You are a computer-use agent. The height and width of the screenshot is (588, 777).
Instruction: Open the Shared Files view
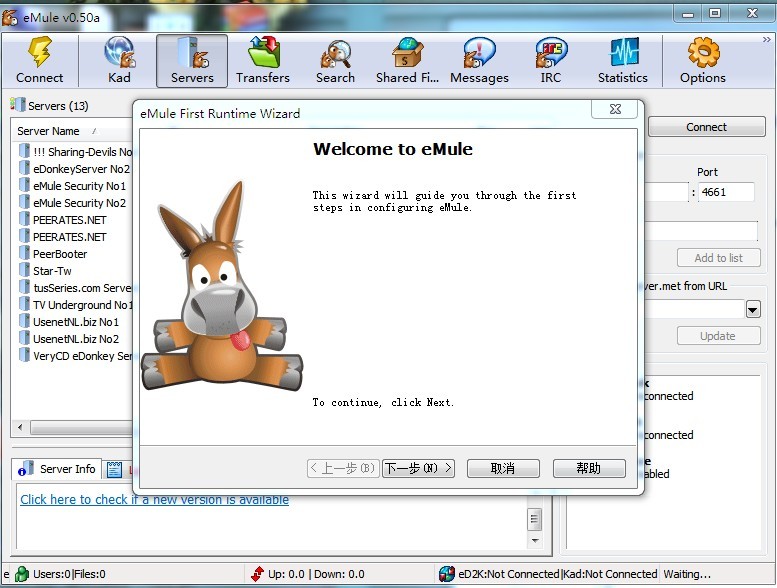coord(407,60)
